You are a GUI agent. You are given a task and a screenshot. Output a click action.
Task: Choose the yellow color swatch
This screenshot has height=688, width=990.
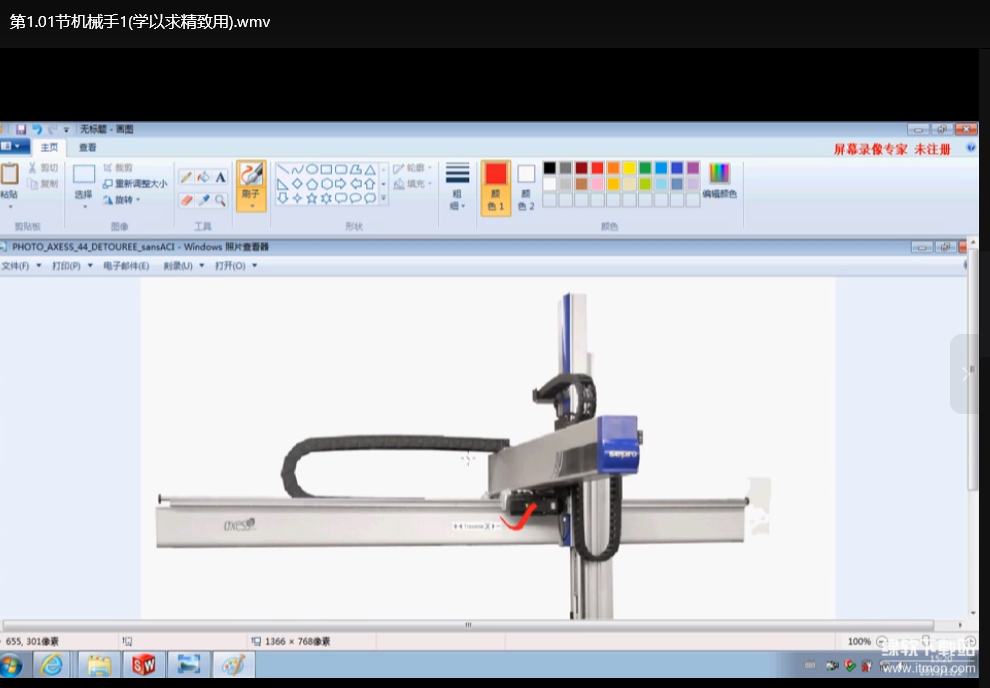coord(629,168)
